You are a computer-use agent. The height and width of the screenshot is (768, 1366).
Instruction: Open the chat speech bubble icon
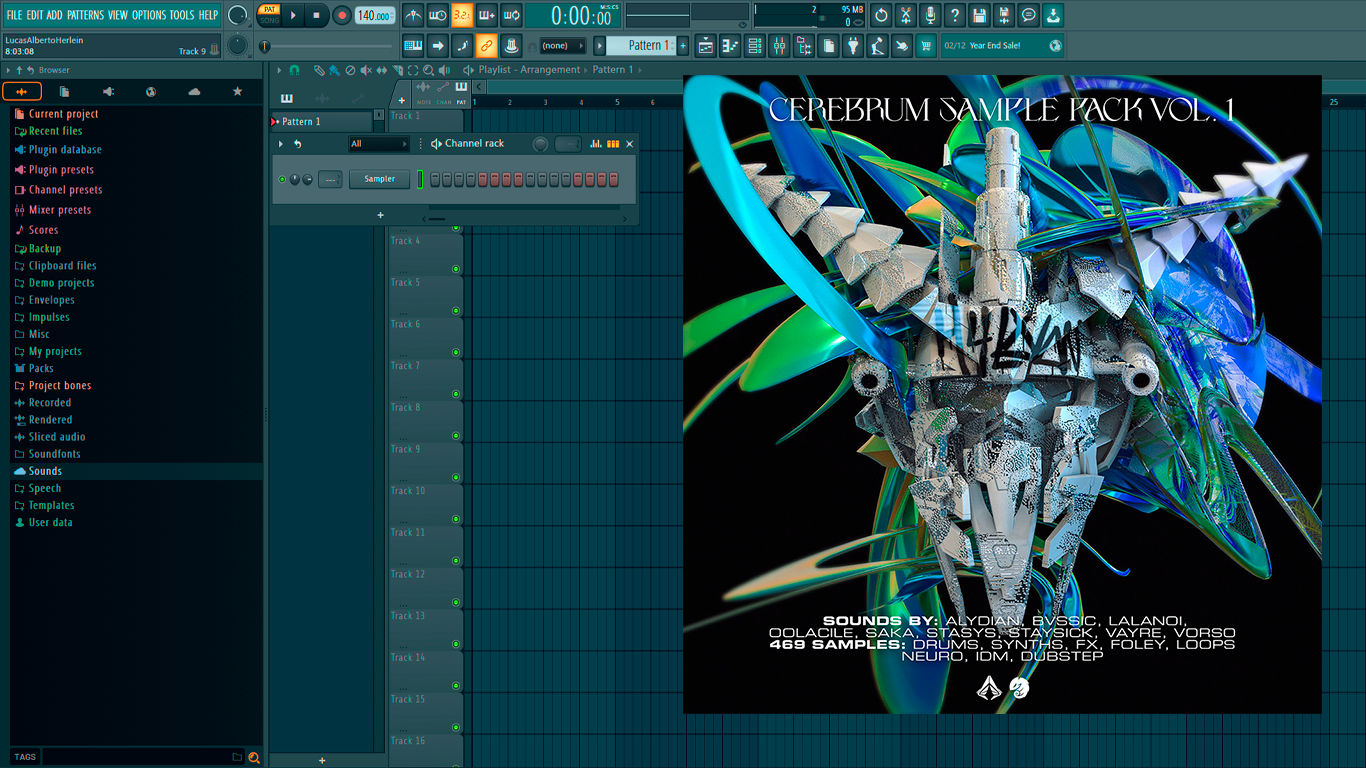(1028, 16)
